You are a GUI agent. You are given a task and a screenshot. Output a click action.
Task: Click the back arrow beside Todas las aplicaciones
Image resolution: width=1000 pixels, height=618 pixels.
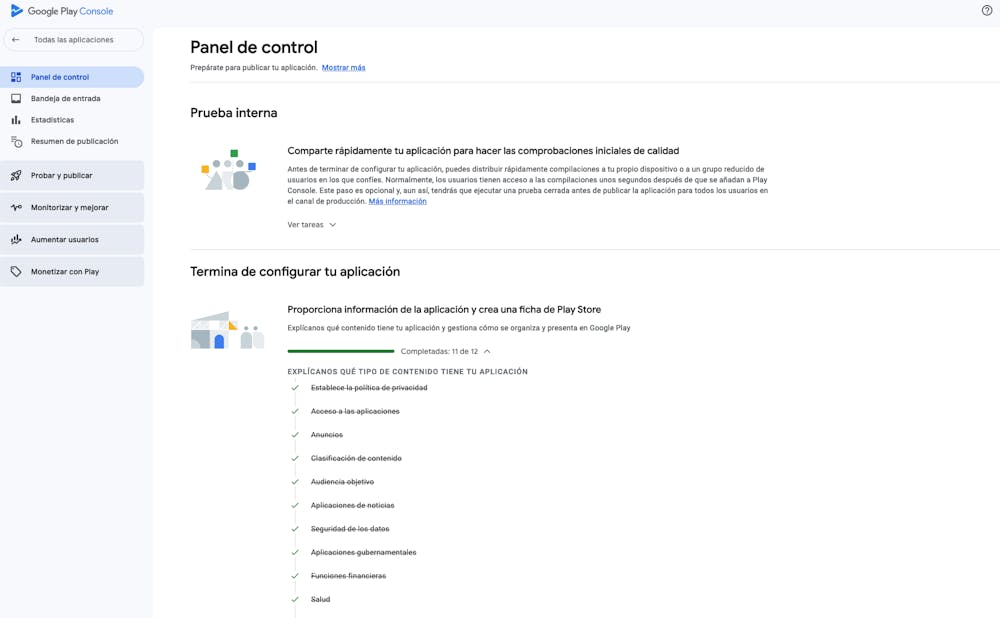point(16,40)
